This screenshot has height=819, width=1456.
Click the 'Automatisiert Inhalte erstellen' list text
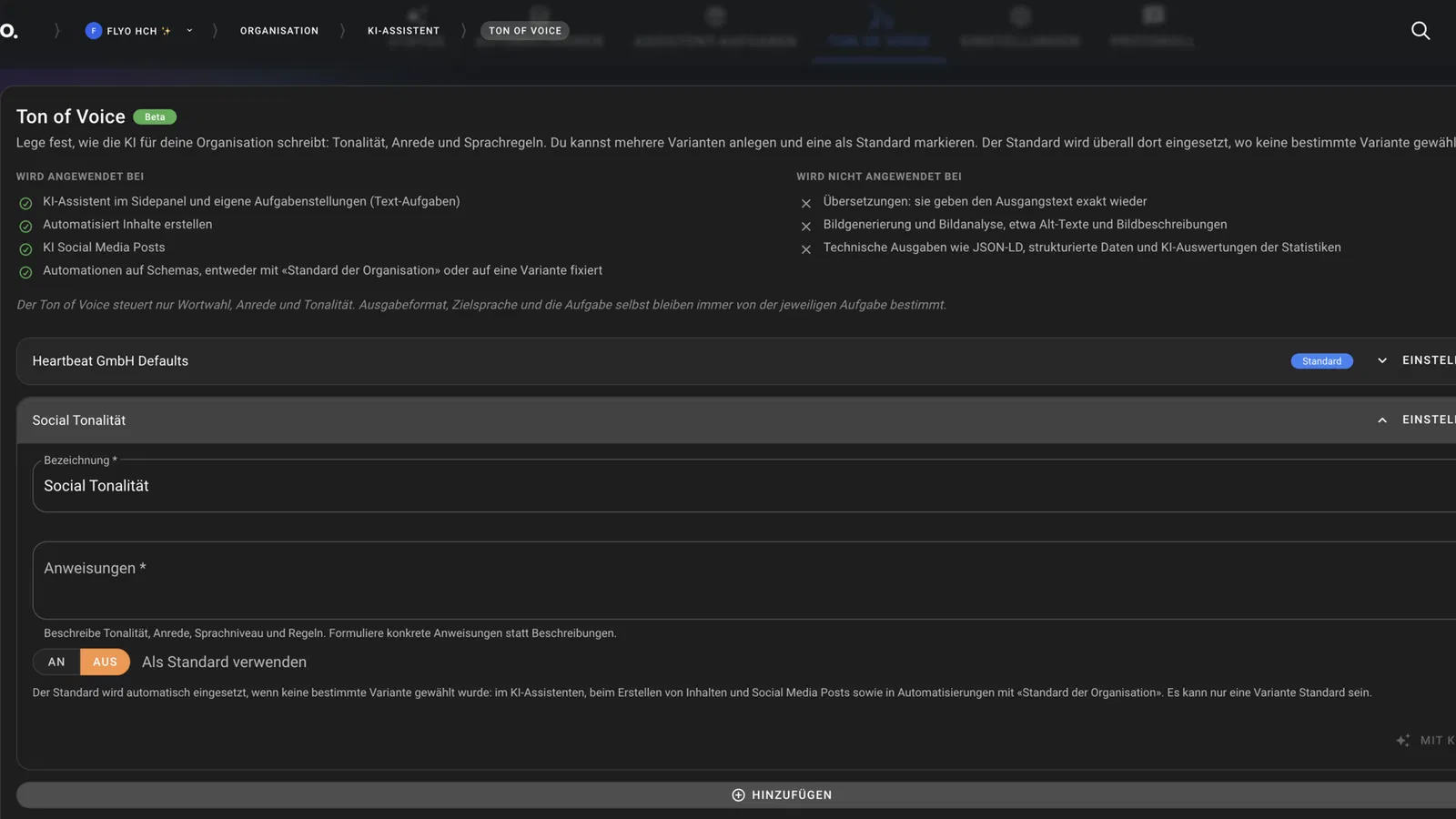127,225
